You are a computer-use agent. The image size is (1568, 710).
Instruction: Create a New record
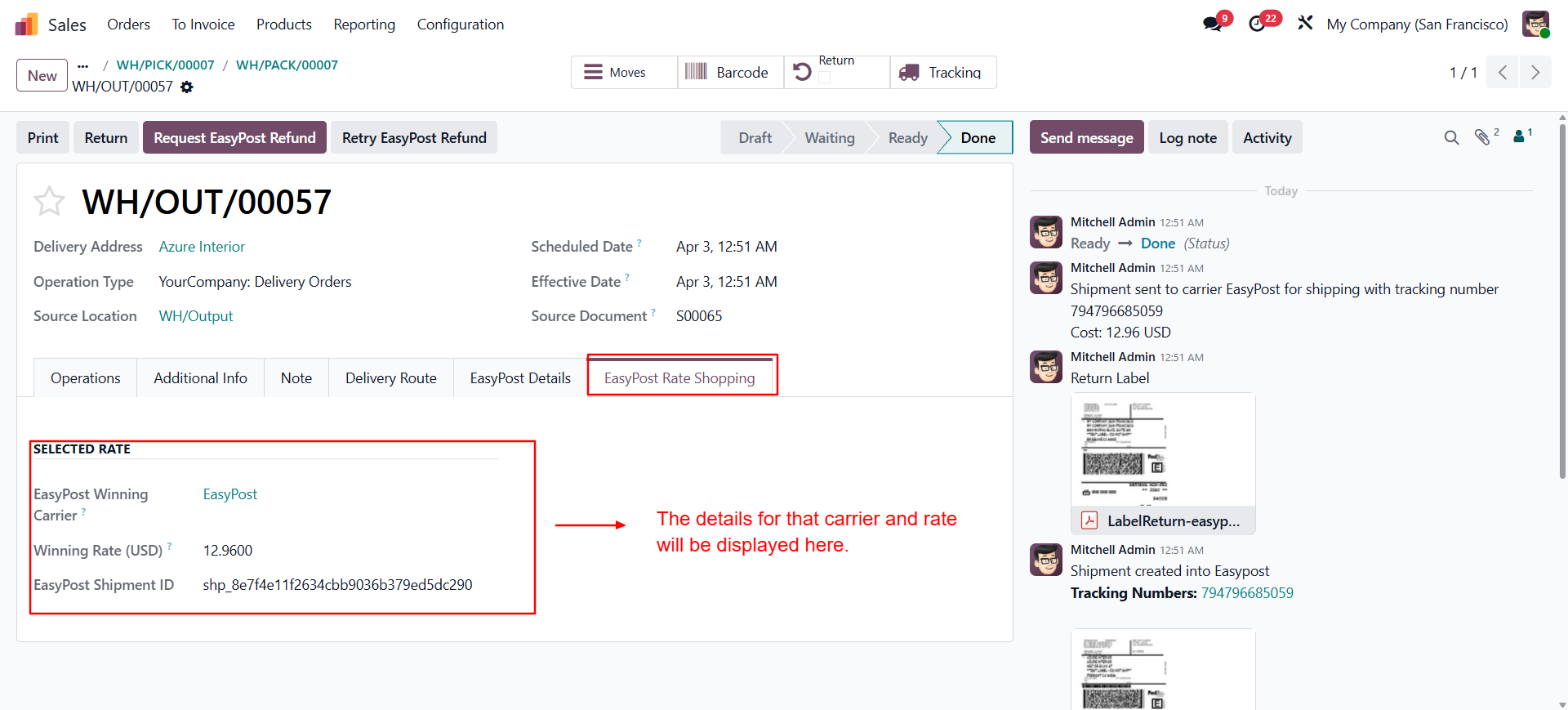(x=42, y=75)
